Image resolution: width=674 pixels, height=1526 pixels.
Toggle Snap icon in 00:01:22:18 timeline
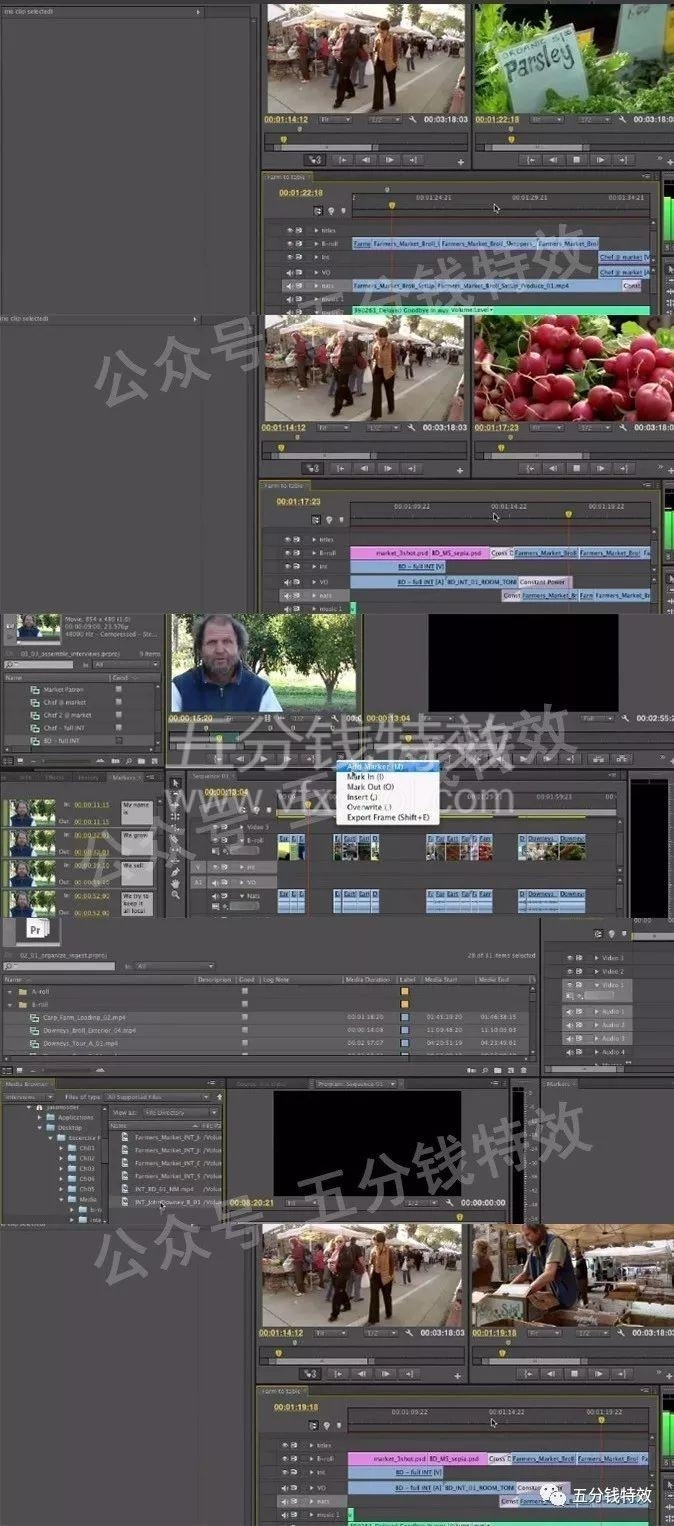tap(317, 211)
